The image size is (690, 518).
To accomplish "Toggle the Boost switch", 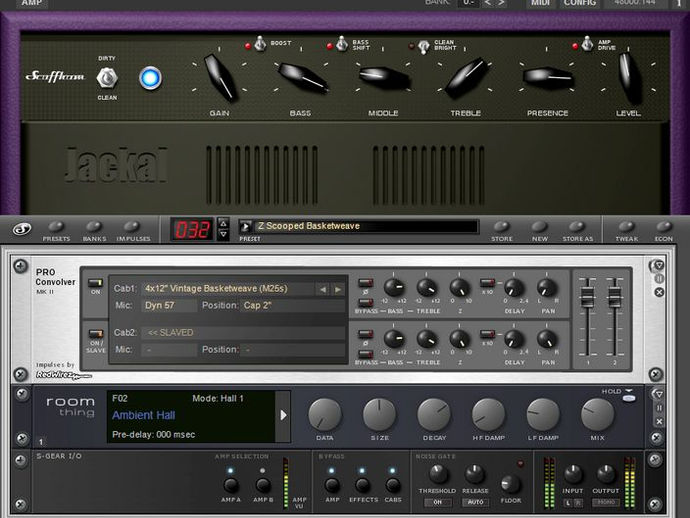I will pyautogui.click(x=261, y=44).
